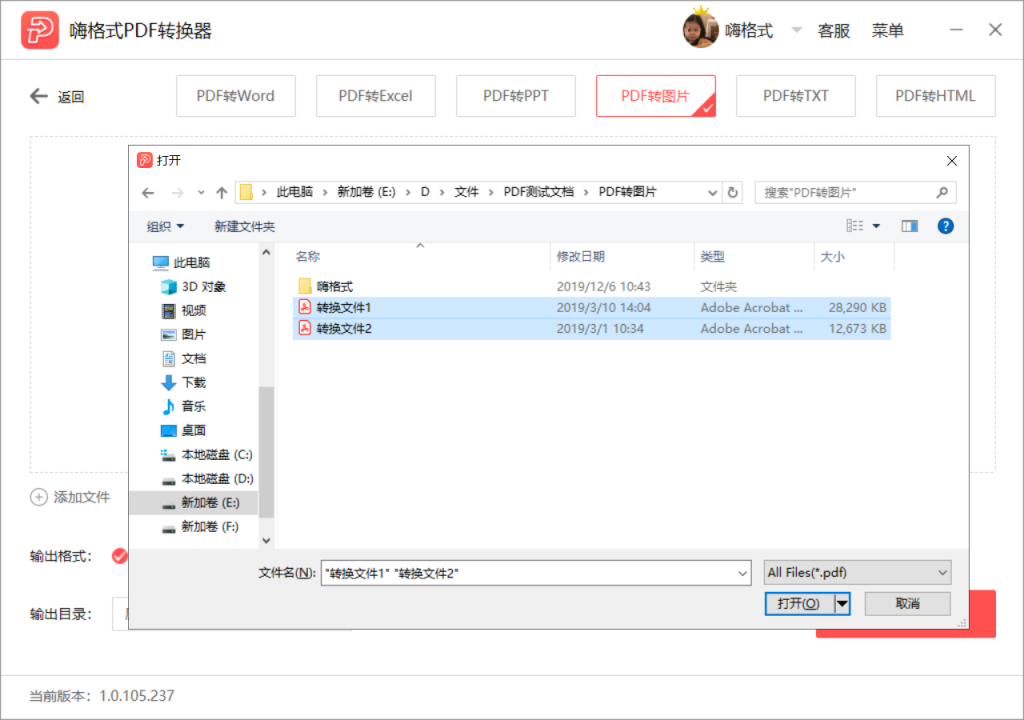Open the user account dropdown arrow

pos(796,30)
